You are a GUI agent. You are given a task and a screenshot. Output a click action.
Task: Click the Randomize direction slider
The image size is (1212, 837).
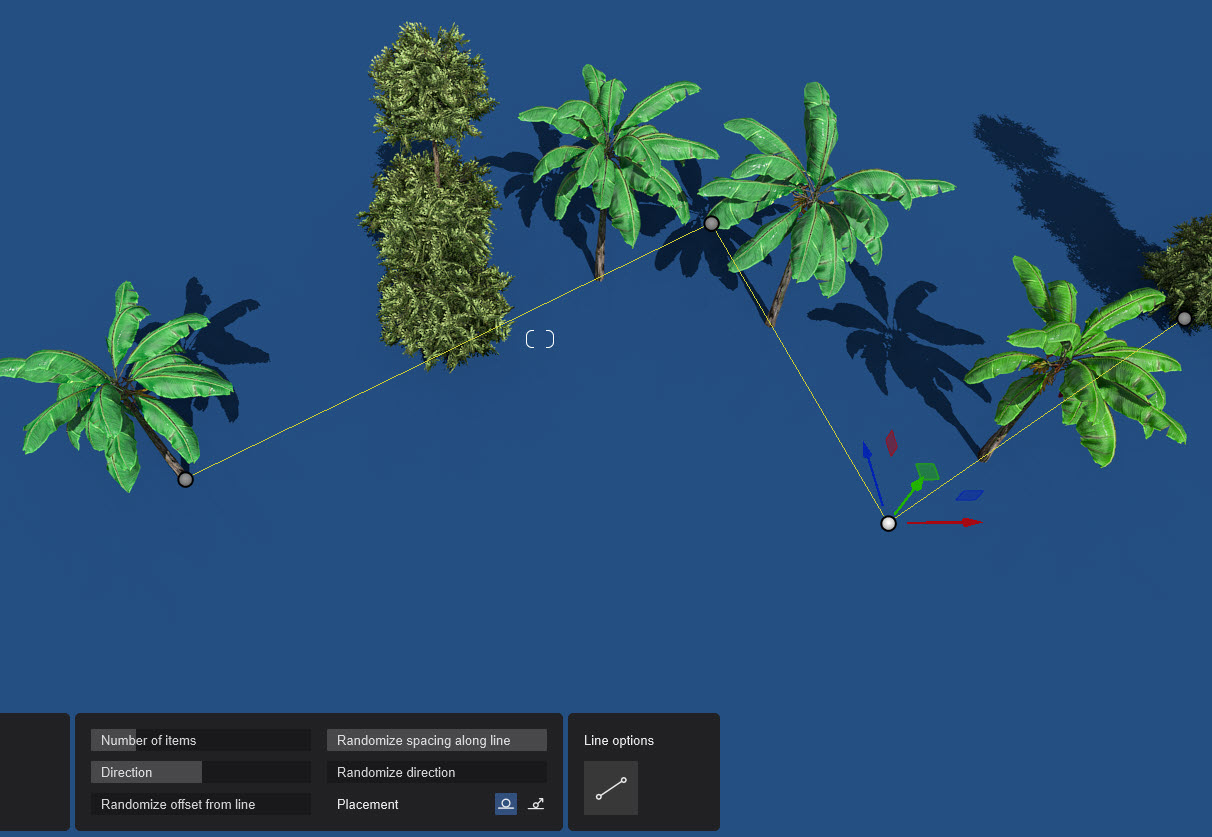[436, 773]
